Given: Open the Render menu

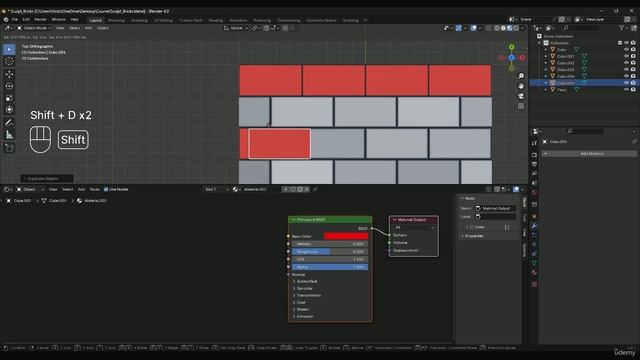Looking at the screenshot, I should [x=40, y=20].
